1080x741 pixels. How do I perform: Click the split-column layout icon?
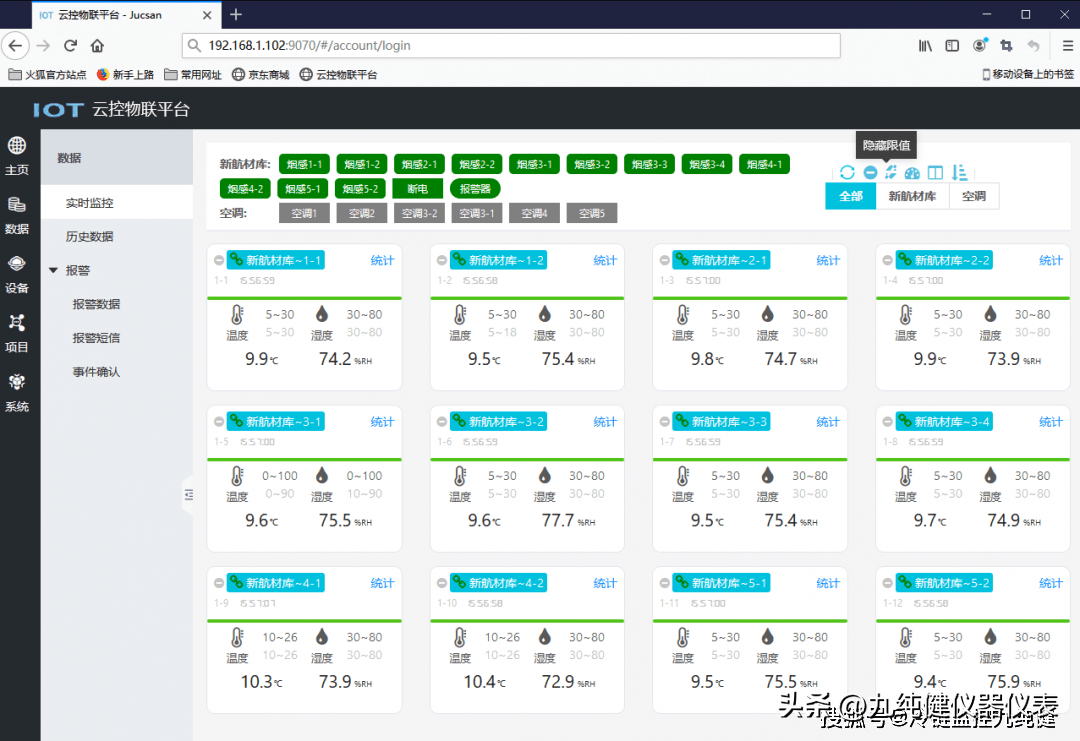pyautogui.click(x=935, y=173)
